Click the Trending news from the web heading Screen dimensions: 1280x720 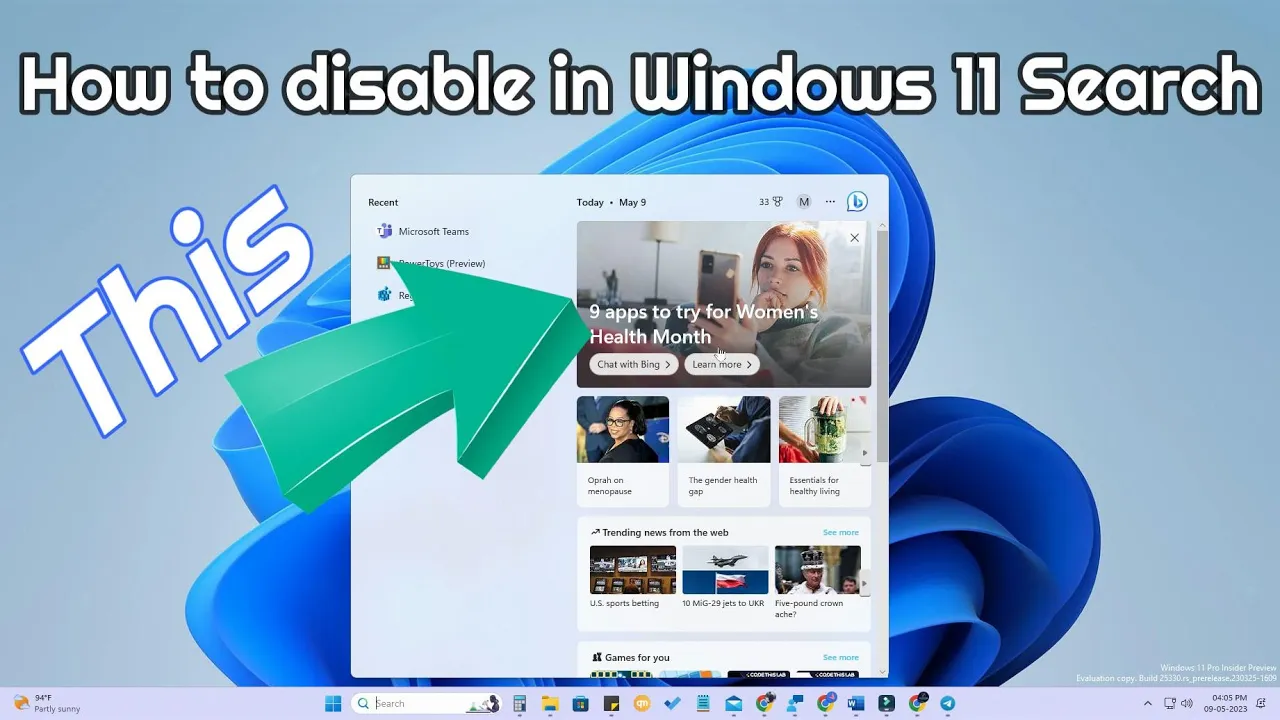(666, 532)
